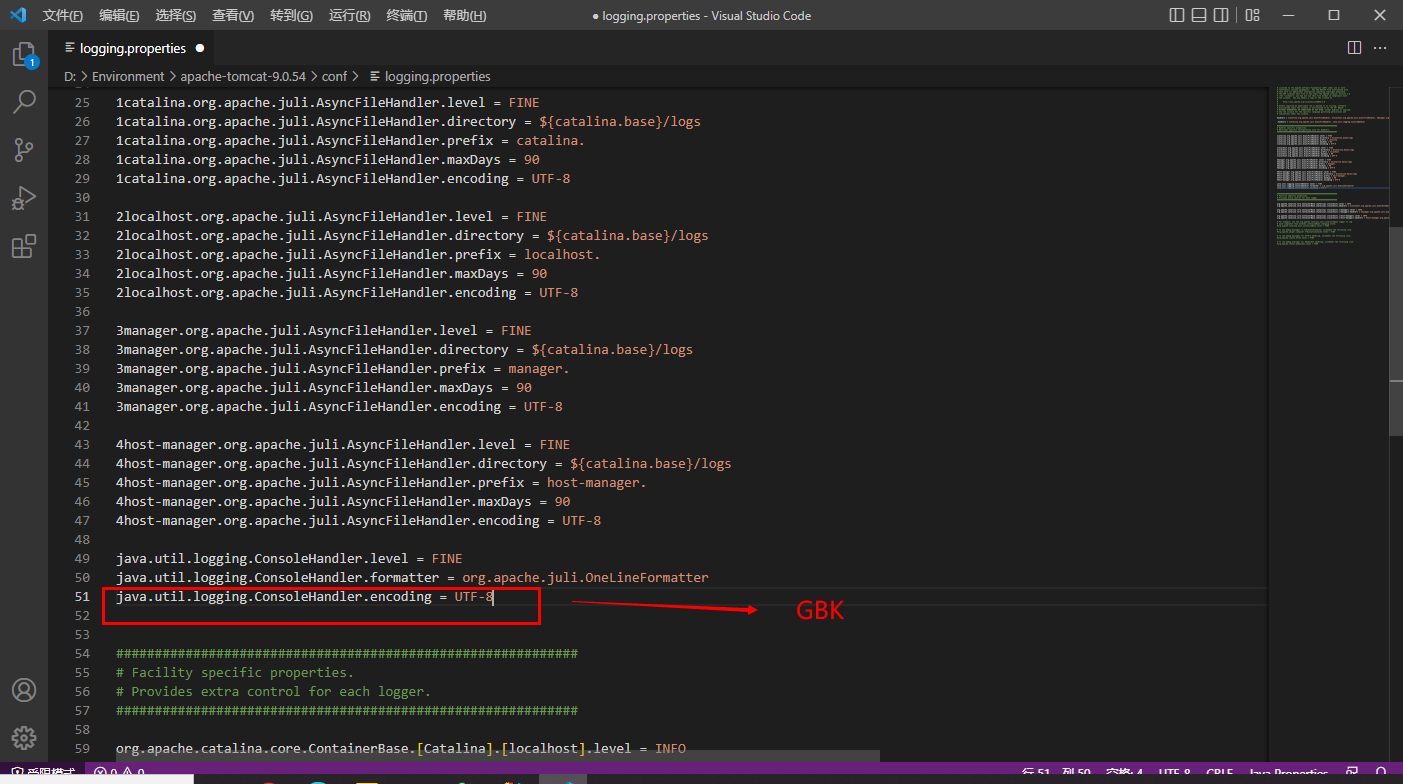
Task: Open the Source Control view
Action: (x=24, y=150)
